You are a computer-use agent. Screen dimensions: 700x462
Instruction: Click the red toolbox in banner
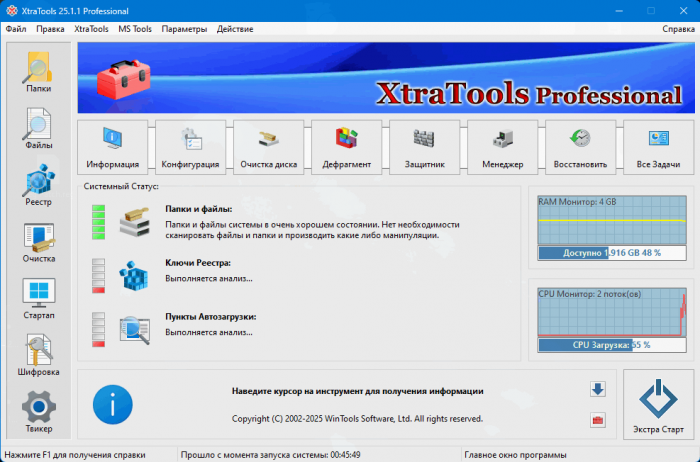tap(124, 79)
